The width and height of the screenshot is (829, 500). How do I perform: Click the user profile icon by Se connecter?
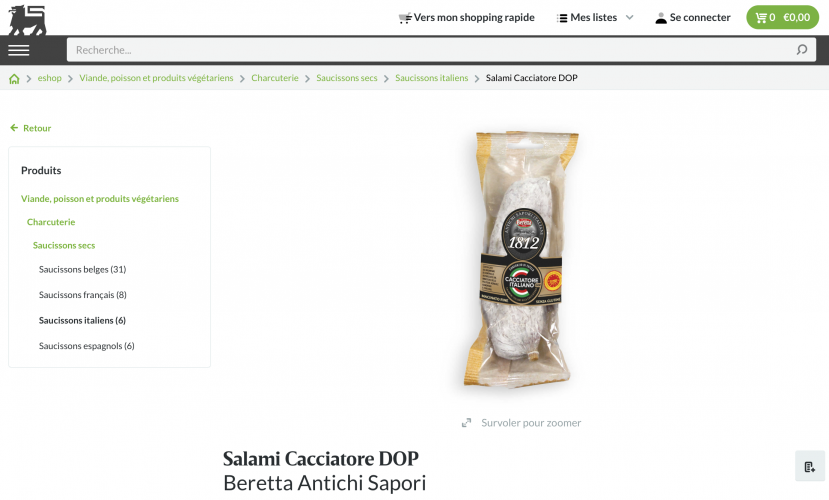[661, 18]
